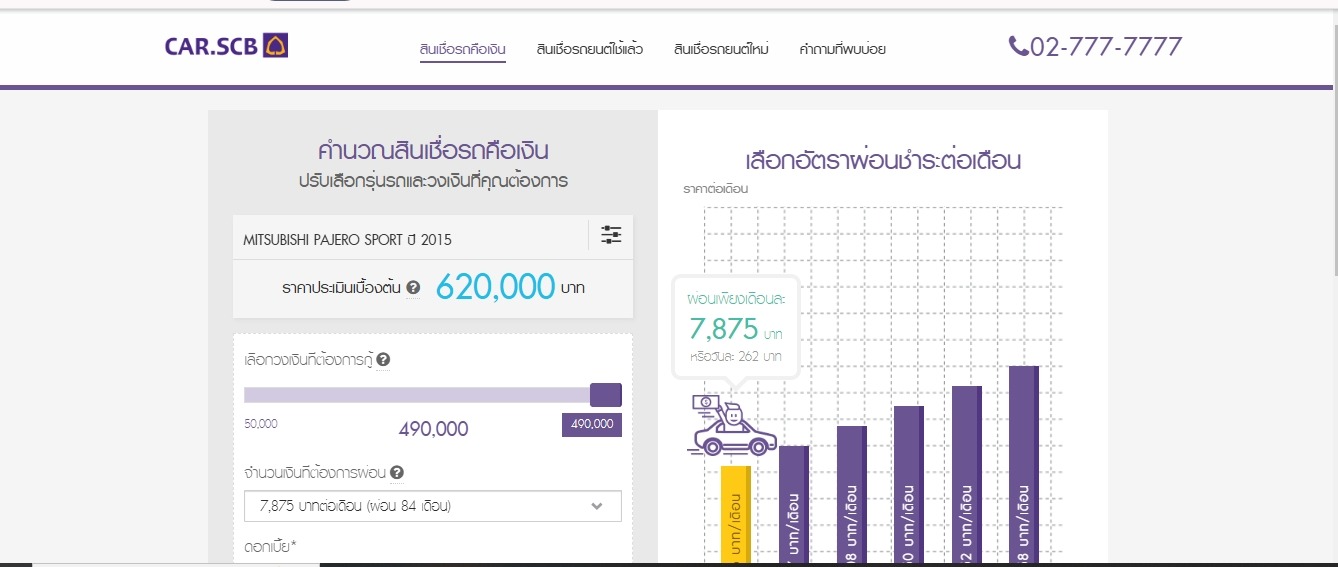Click the help icon beside จำนวนเงินที่ต้องการผ่อน
Screen dimensions: 1338x567
point(396,473)
